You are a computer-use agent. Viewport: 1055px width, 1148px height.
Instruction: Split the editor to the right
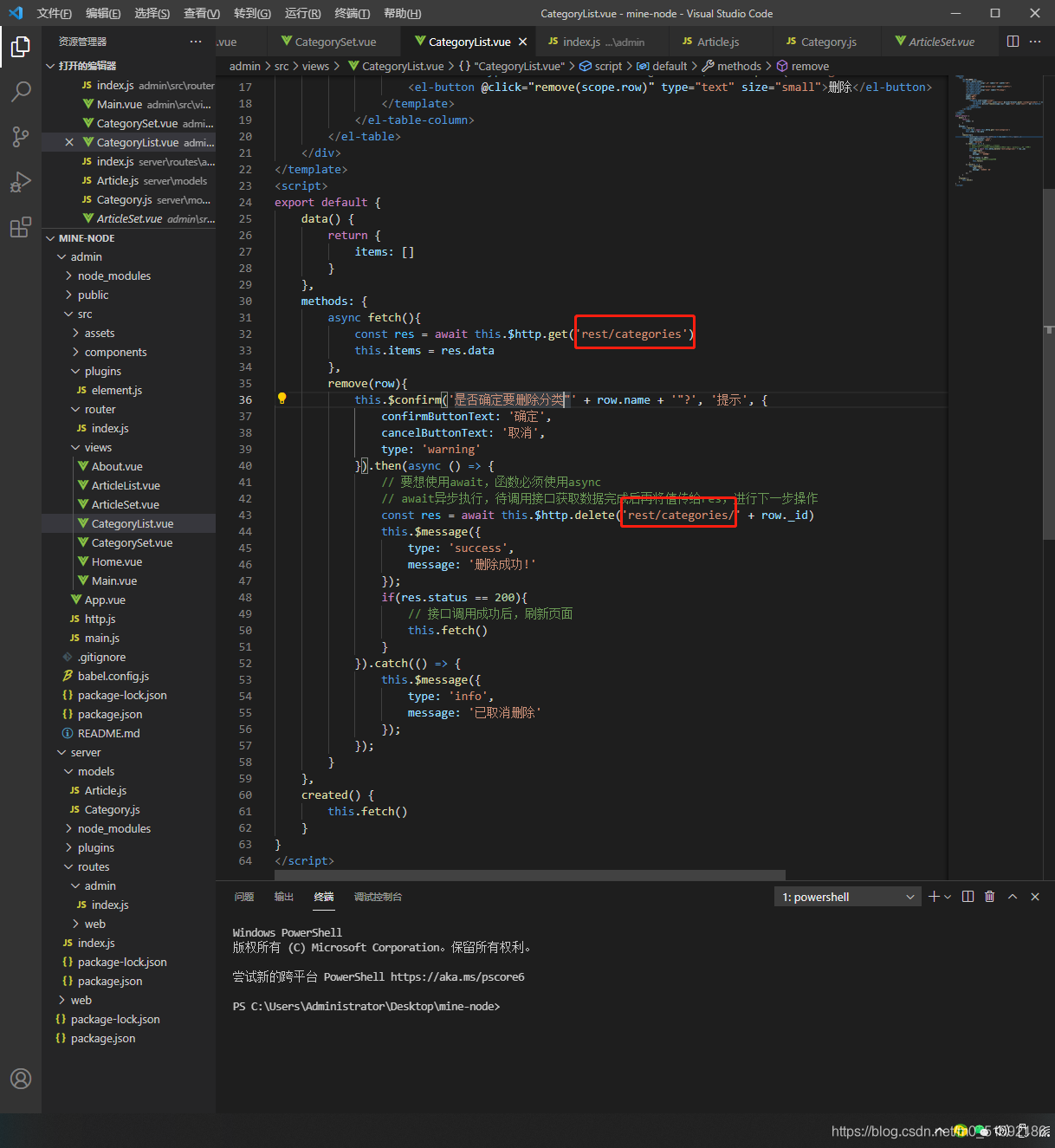(1013, 42)
